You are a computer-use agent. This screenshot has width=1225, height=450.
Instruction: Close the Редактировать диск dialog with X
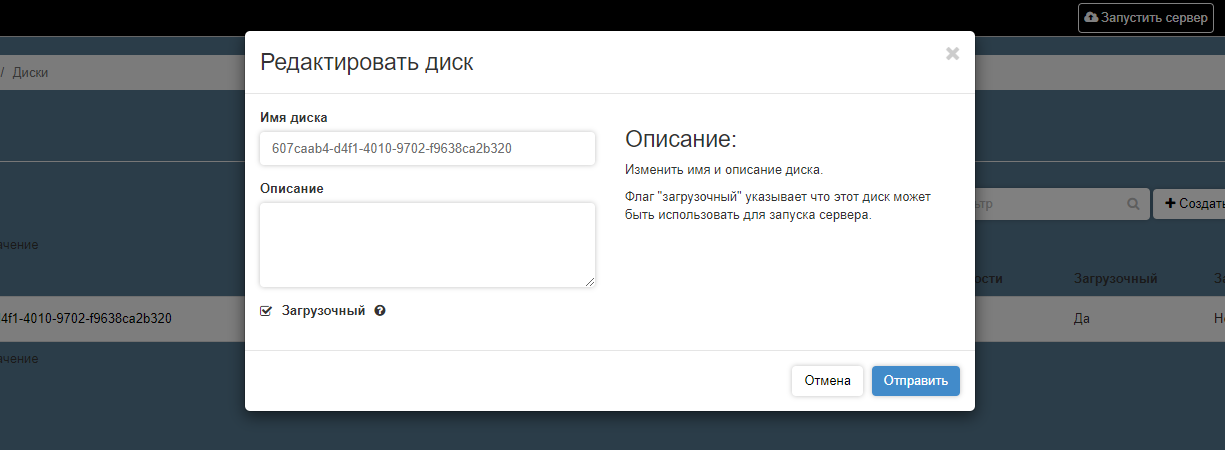point(952,54)
